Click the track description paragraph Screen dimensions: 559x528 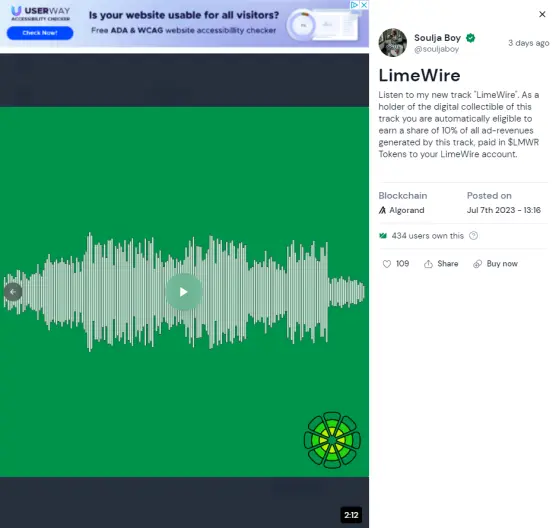[x=459, y=124]
